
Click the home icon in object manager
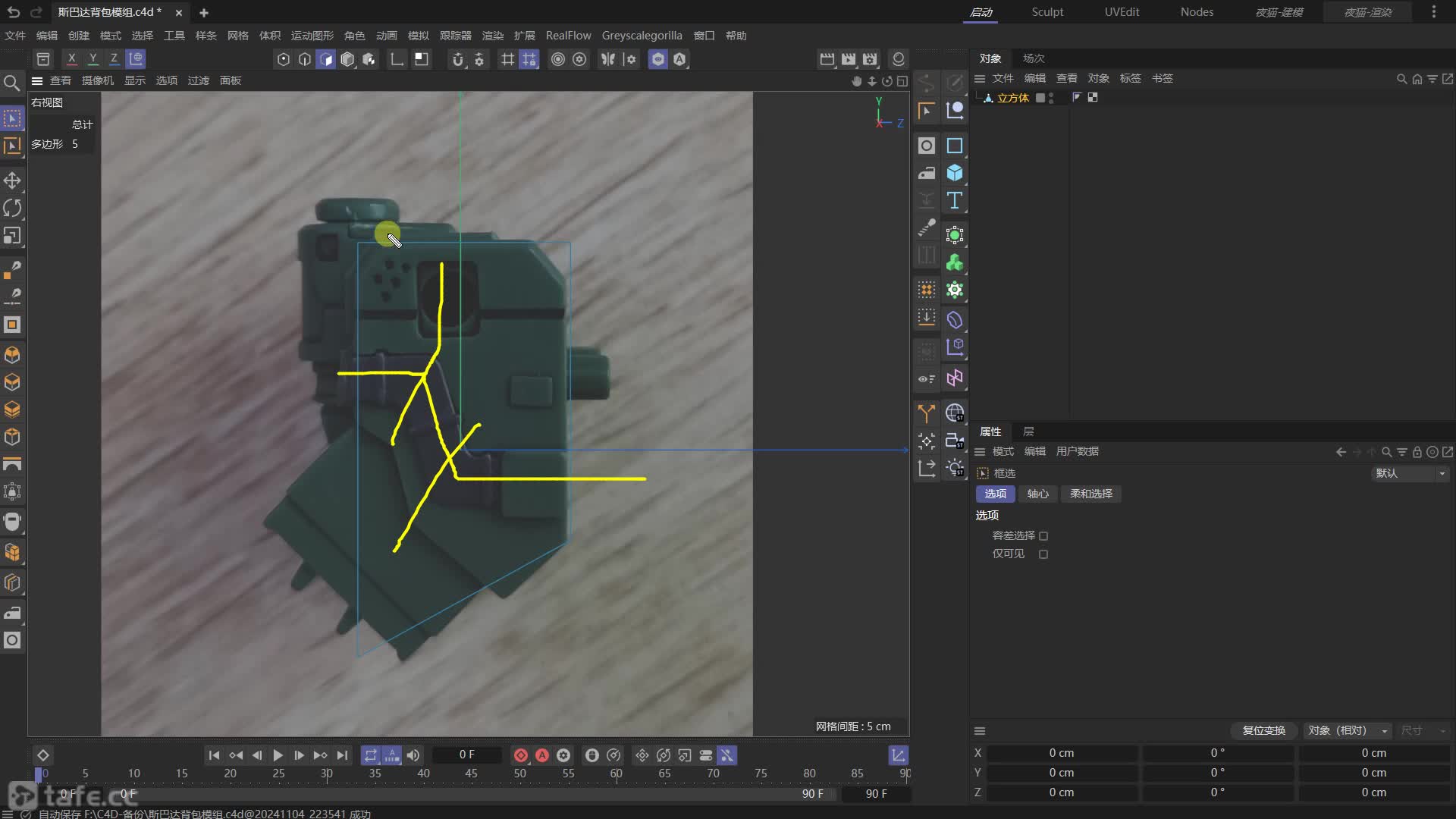click(x=1417, y=79)
